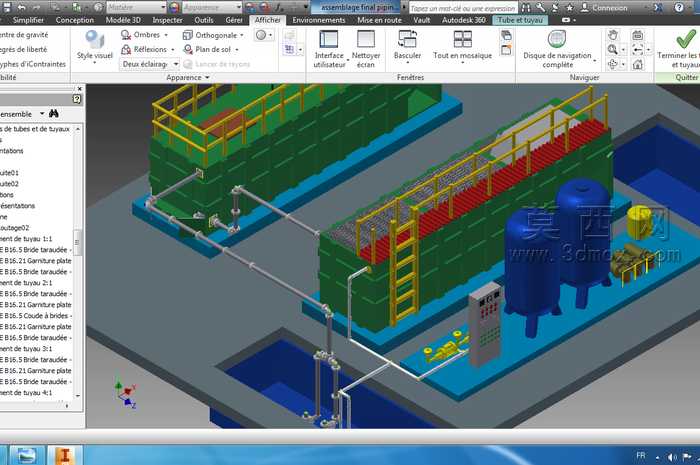Click the Look At face icon
Viewport: 700px width, 465px height.
point(638,35)
